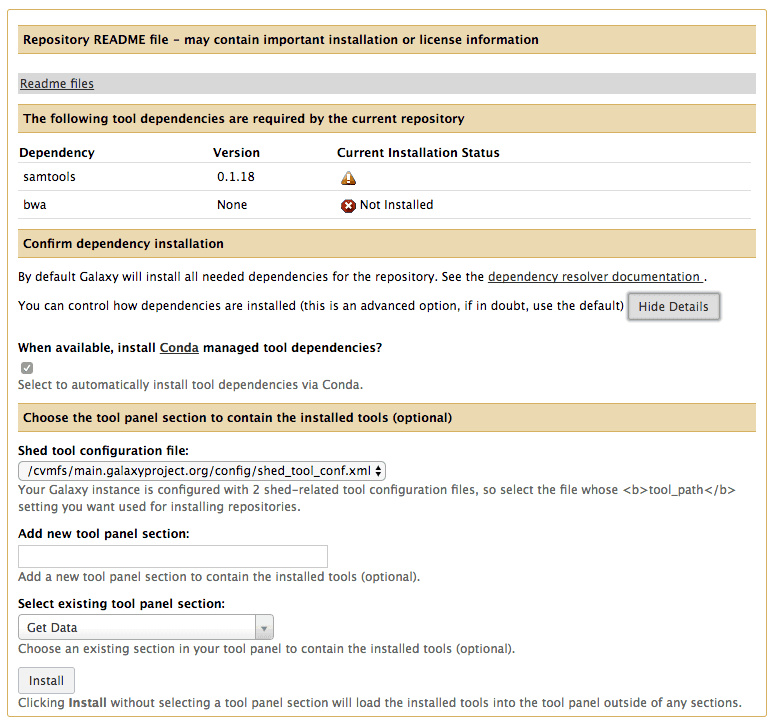Click the Version column header
Viewport: 769px width, 723px height.
click(x=236, y=153)
